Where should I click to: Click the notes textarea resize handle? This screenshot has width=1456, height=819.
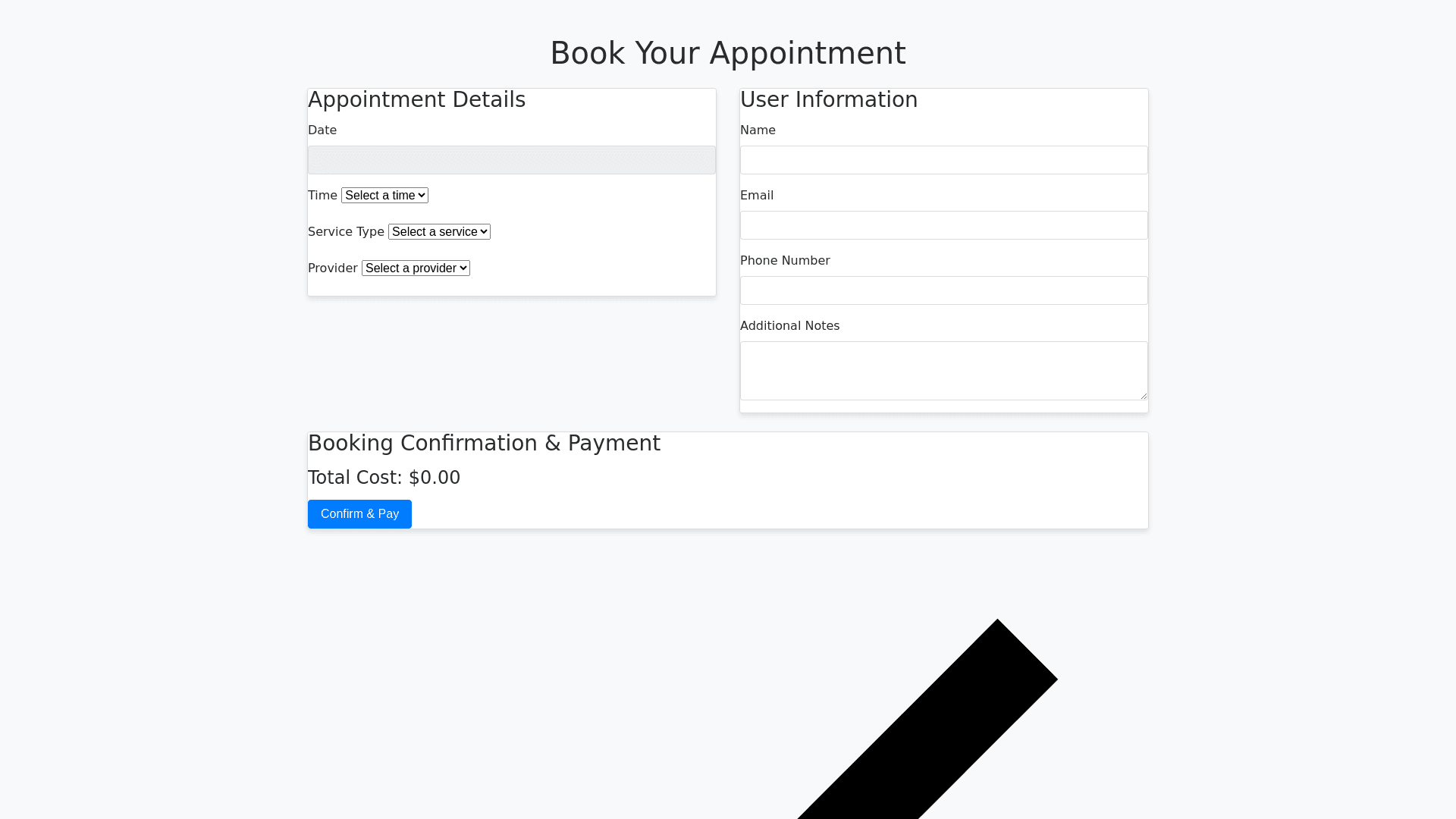coord(1143,395)
